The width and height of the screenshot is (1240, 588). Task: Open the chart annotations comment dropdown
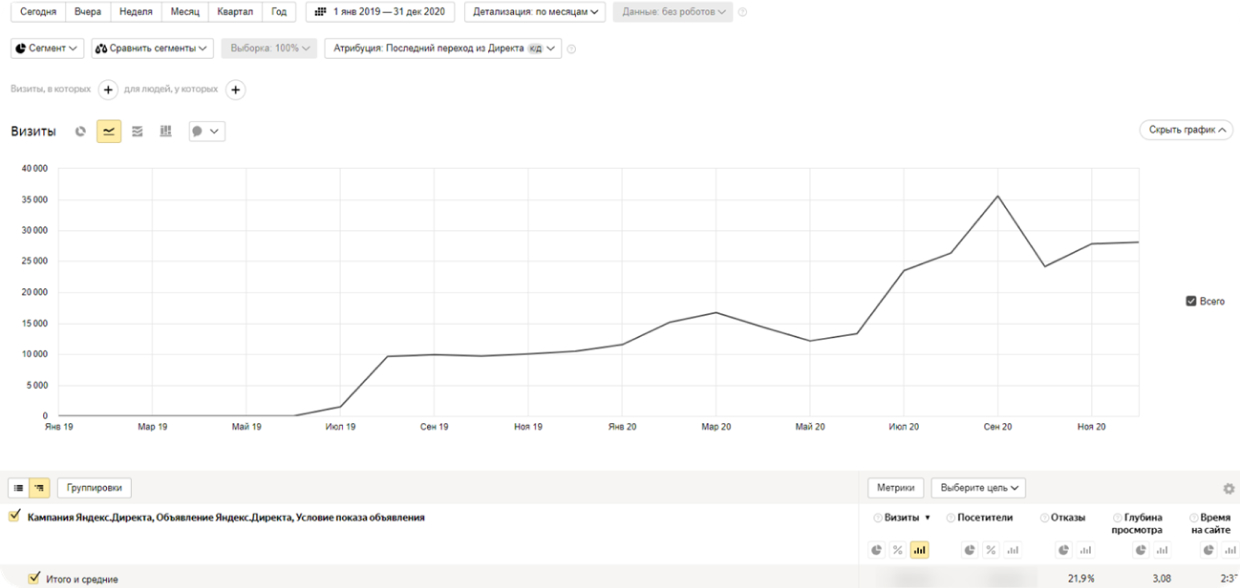(x=207, y=131)
